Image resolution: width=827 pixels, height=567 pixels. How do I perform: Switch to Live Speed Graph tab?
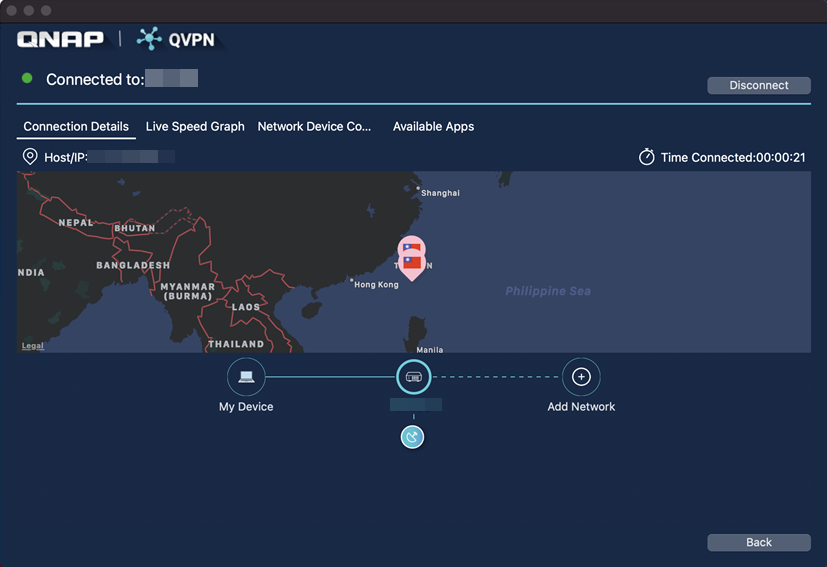pos(195,127)
